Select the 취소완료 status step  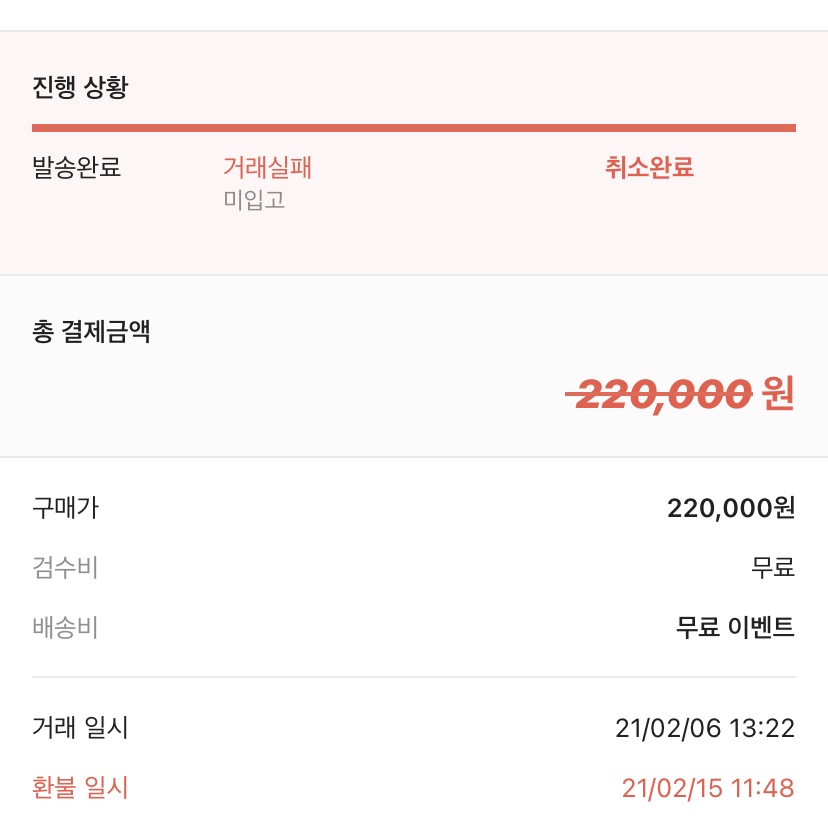tap(649, 167)
